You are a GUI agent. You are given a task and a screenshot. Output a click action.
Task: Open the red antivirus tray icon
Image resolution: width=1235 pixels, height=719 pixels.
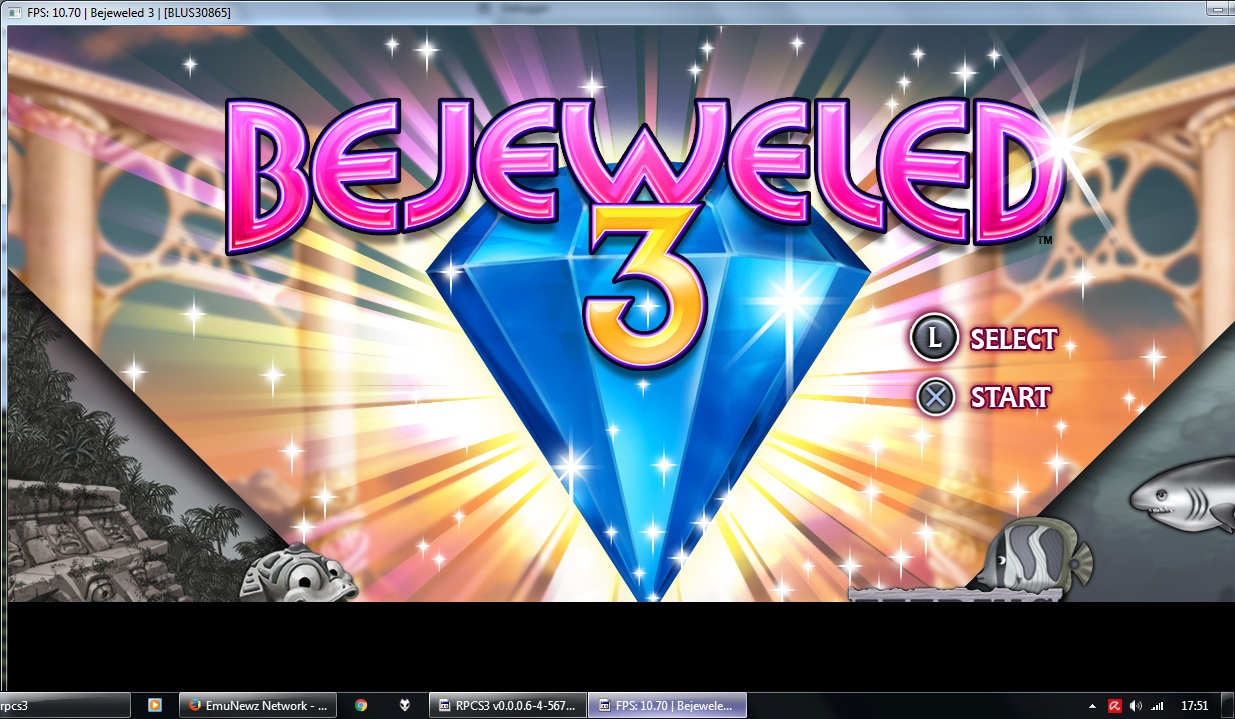click(1115, 706)
